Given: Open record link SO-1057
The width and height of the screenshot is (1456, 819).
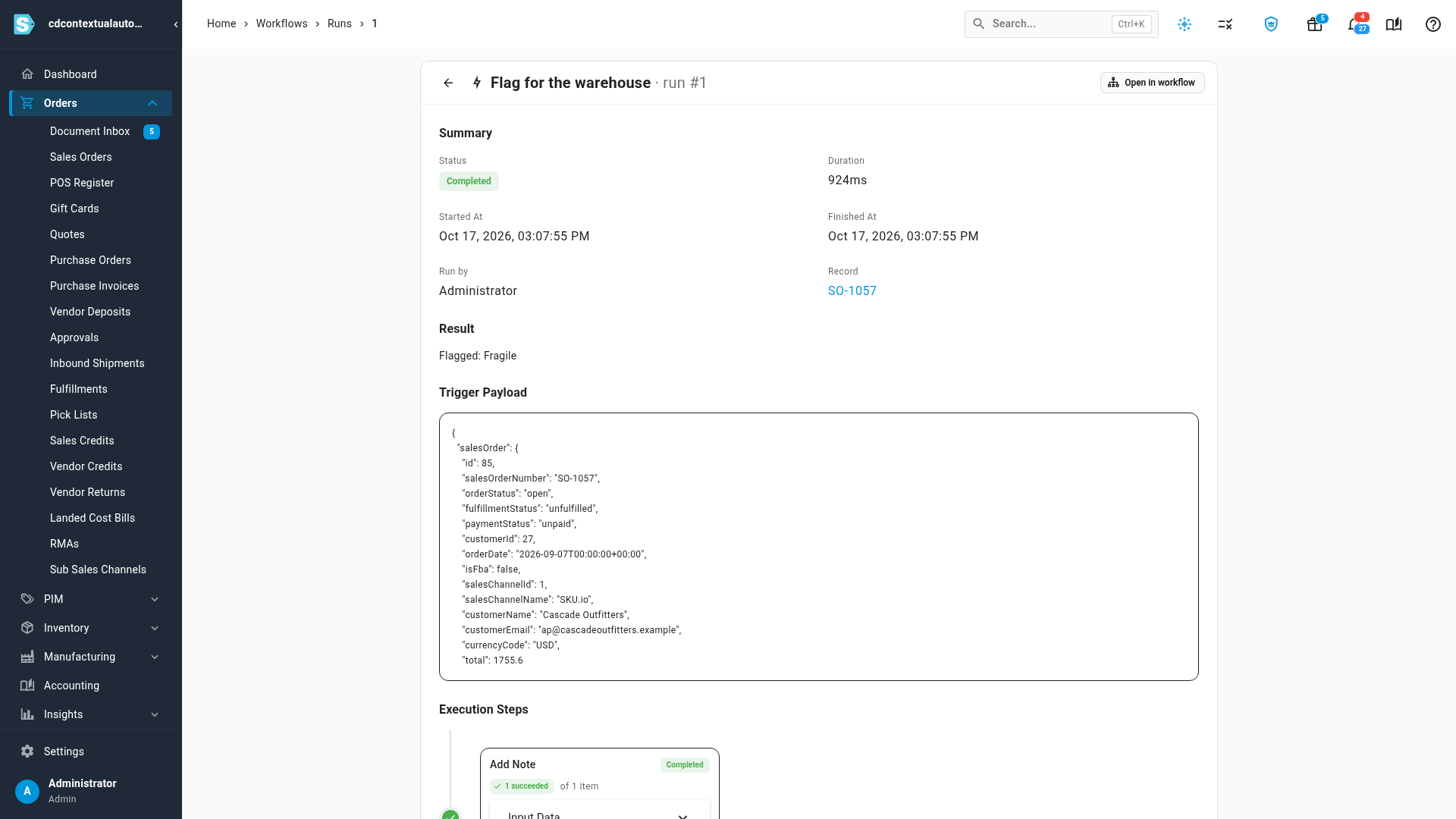Looking at the screenshot, I should tap(852, 291).
